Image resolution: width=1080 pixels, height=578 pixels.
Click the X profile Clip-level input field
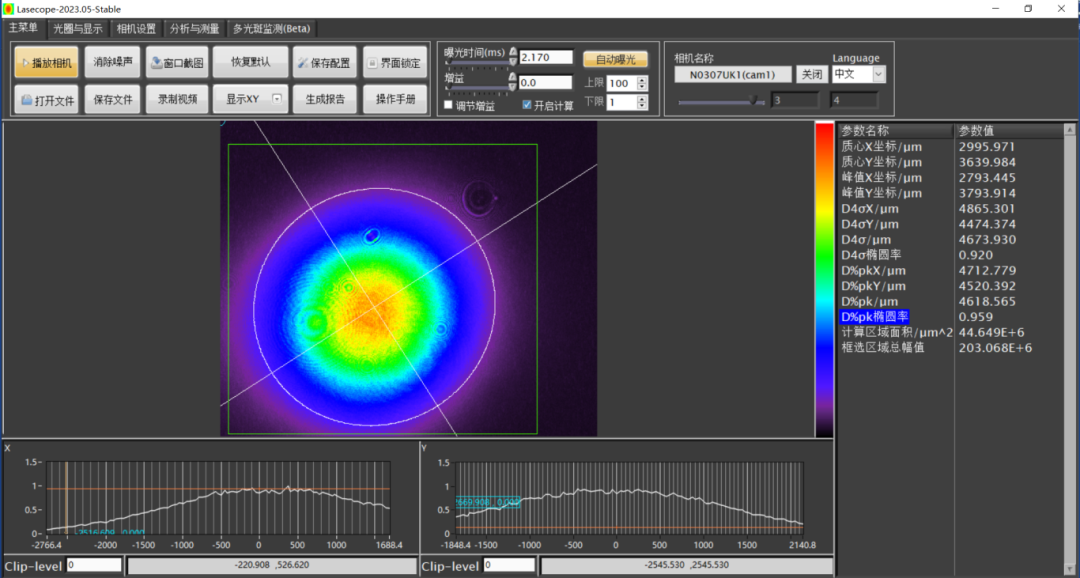[x=94, y=566]
